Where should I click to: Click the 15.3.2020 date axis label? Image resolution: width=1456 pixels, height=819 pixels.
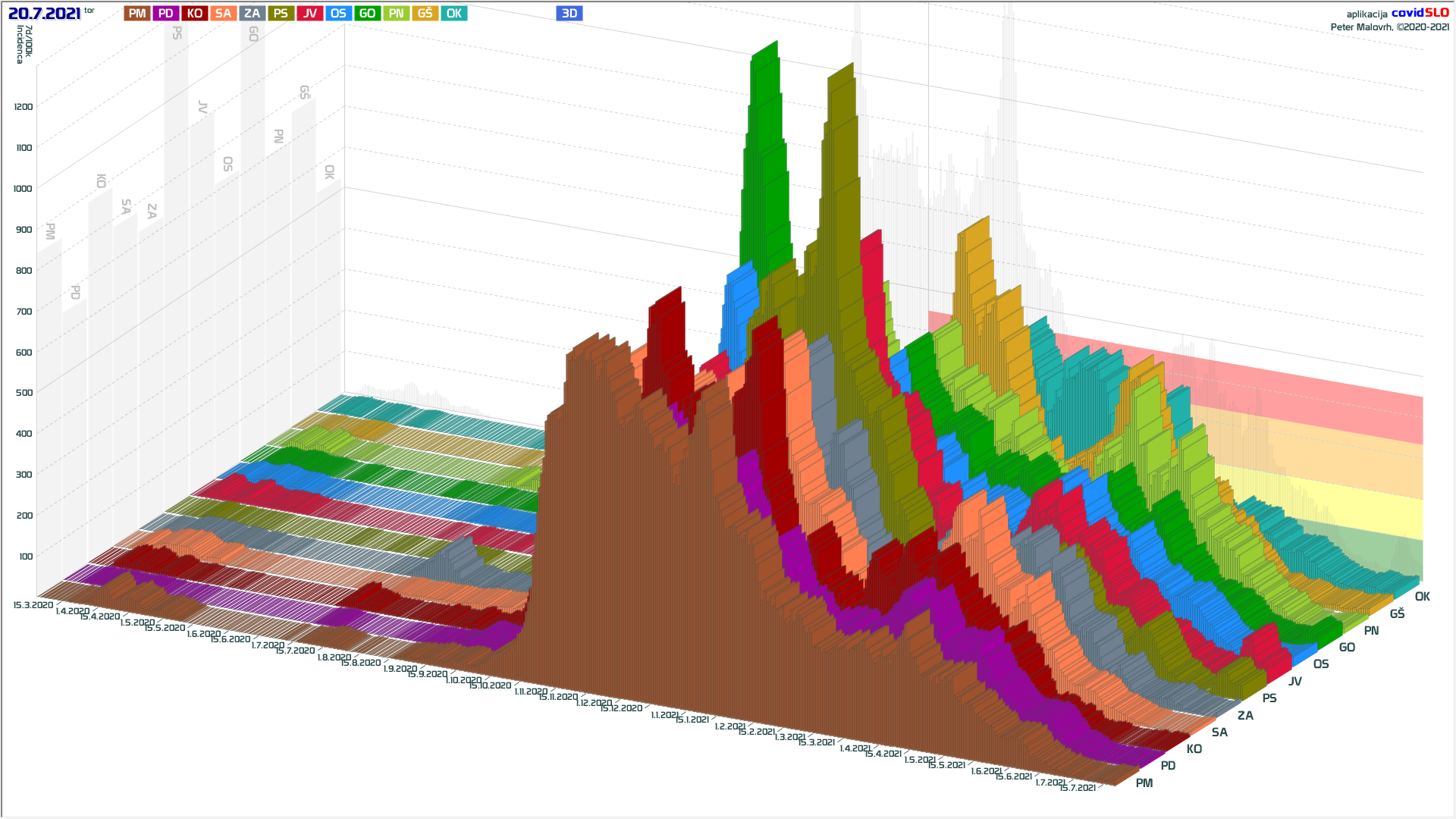[33, 605]
